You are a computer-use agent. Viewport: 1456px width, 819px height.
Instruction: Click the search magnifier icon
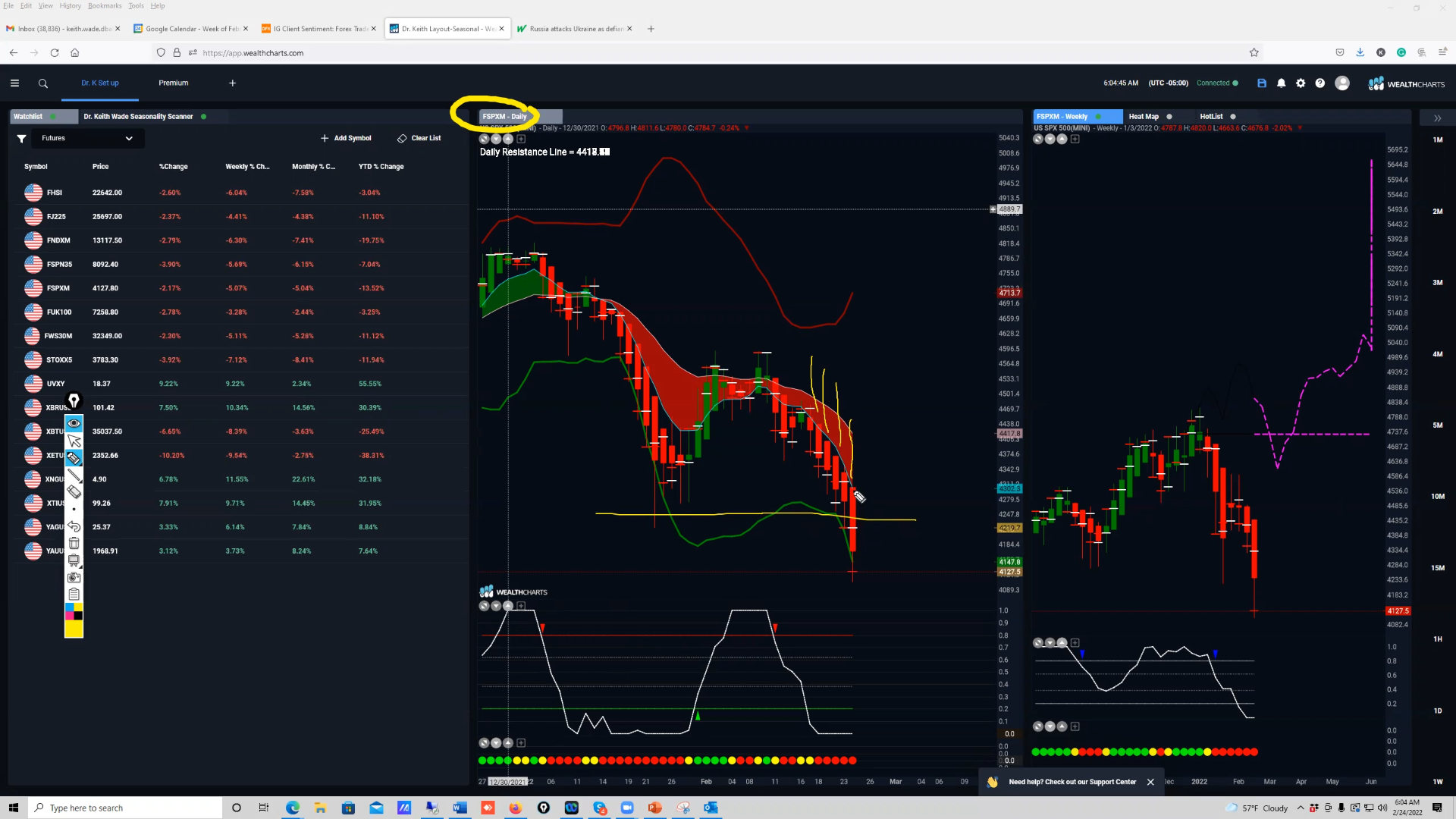[x=43, y=83]
